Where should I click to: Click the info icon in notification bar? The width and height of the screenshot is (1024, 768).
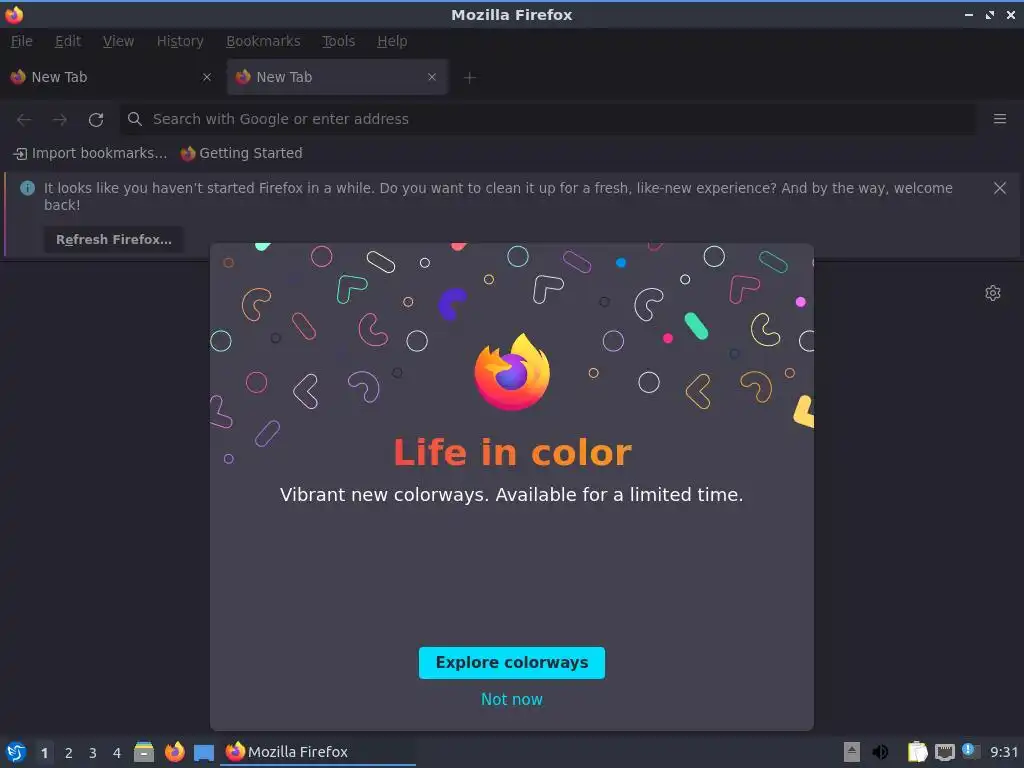pos(27,188)
